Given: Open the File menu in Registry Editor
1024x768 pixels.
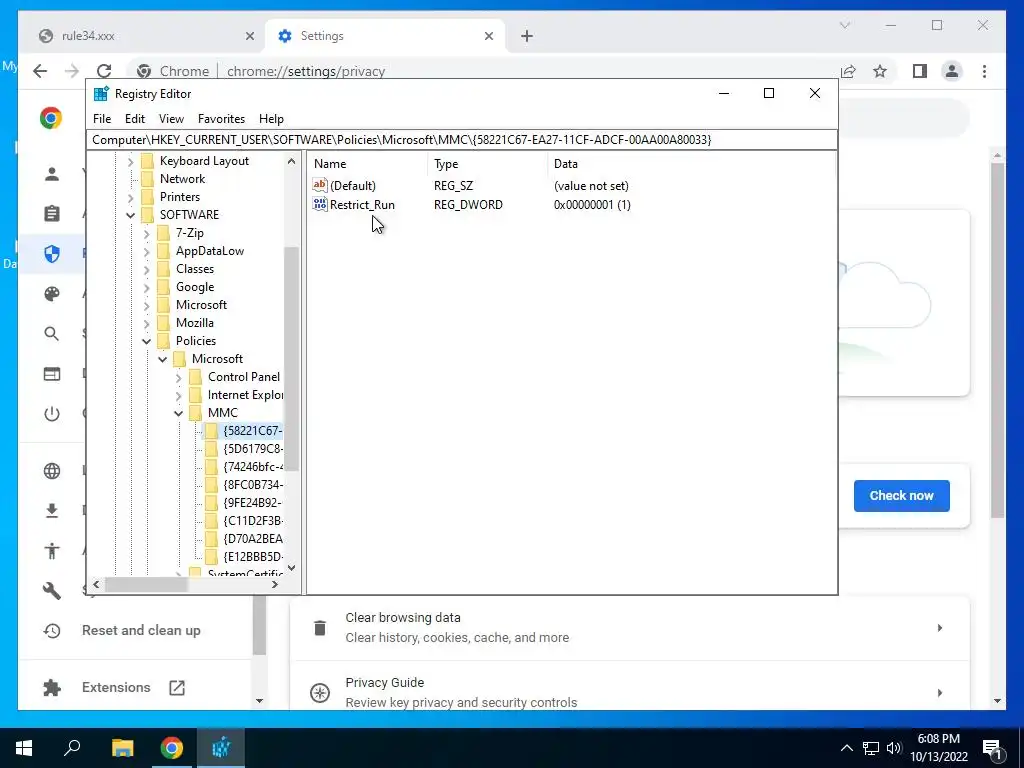Looking at the screenshot, I should [102, 119].
